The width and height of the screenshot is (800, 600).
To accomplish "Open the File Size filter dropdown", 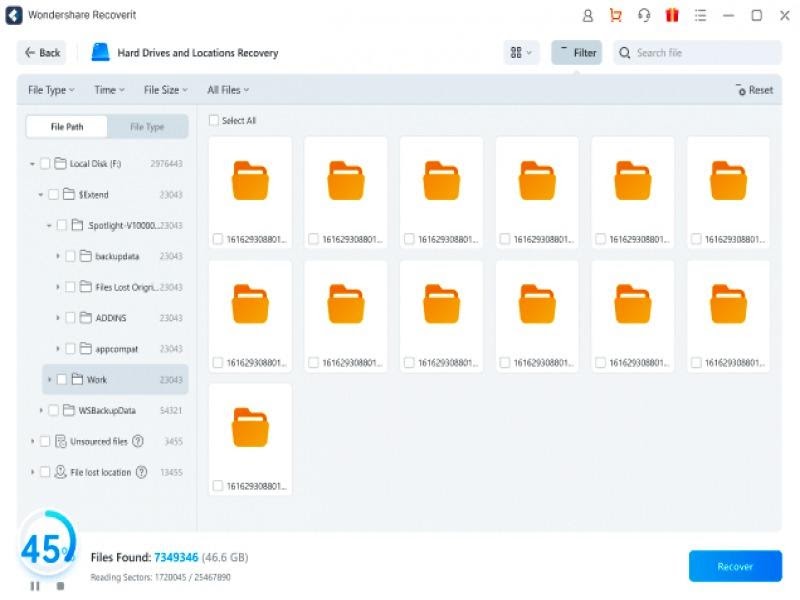I will tap(166, 90).
